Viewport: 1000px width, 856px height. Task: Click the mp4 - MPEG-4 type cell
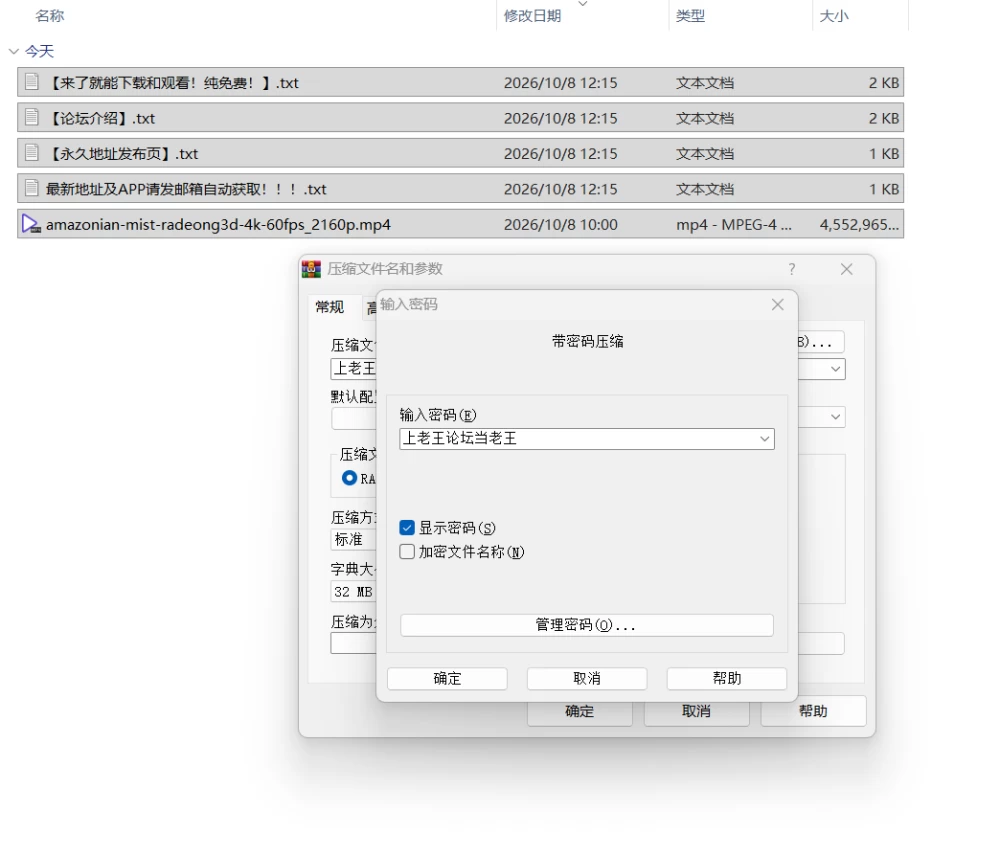(x=733, y=225)
